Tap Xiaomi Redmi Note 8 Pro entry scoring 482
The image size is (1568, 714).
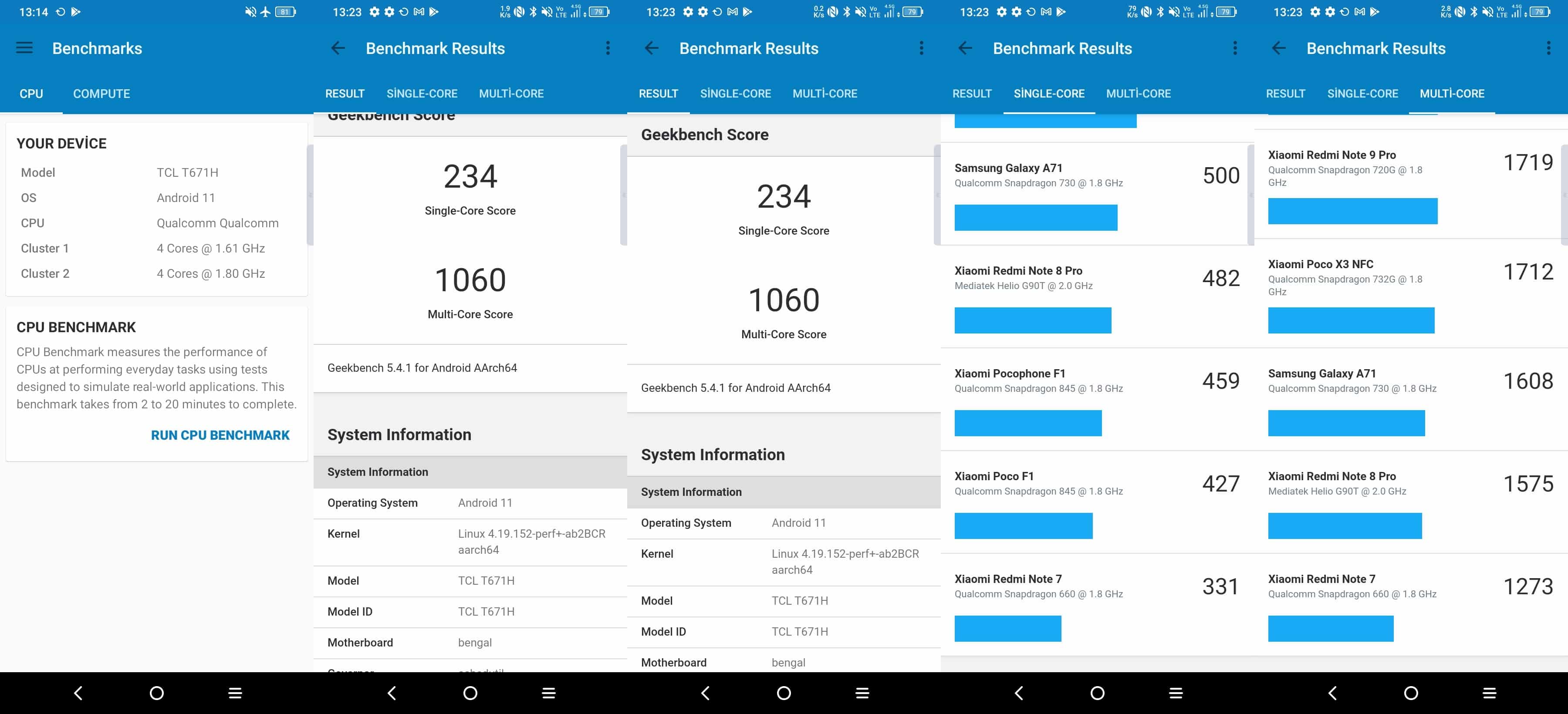[x=1097, y=297]
